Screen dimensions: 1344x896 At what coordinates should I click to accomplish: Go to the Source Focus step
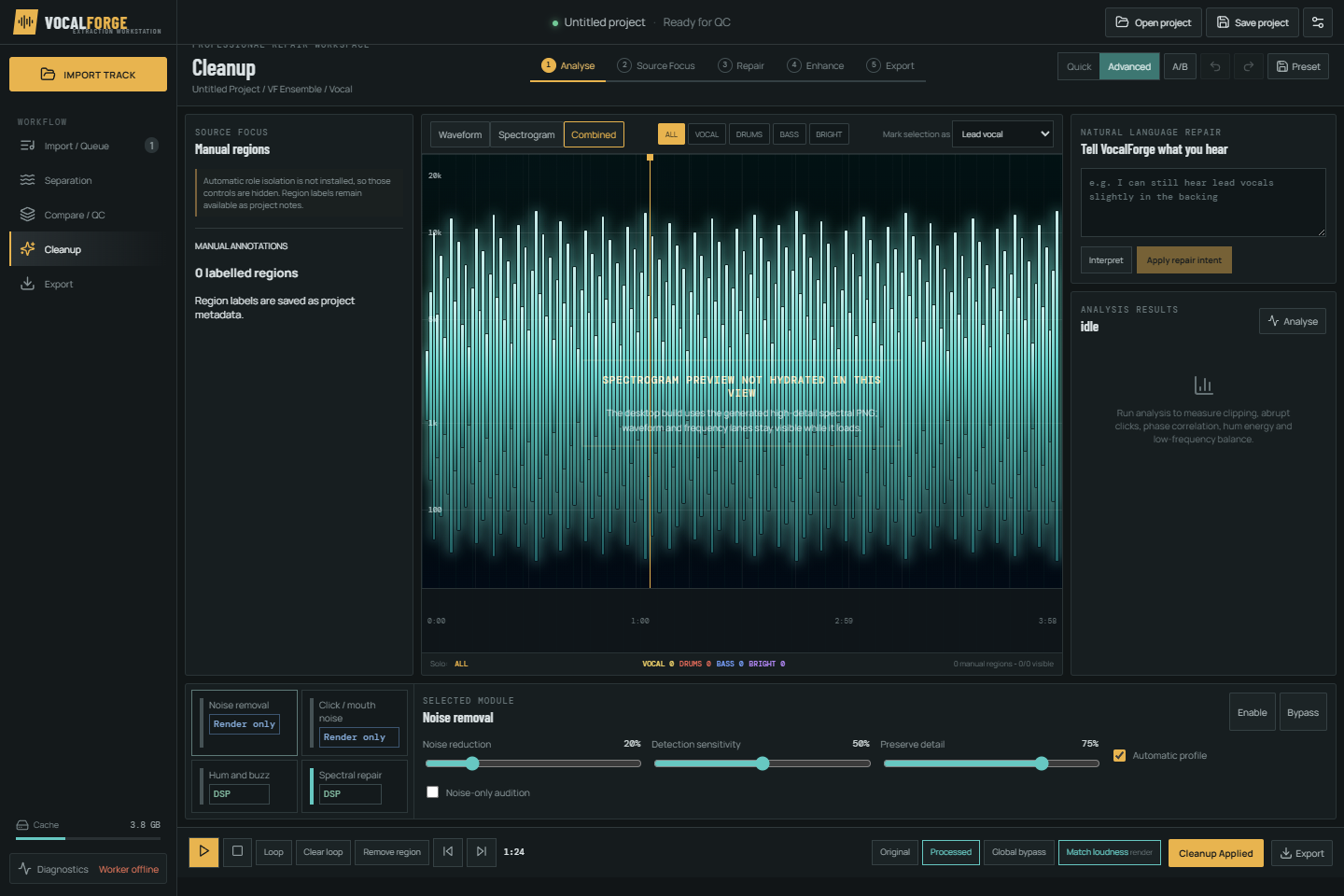click(656, 65)
